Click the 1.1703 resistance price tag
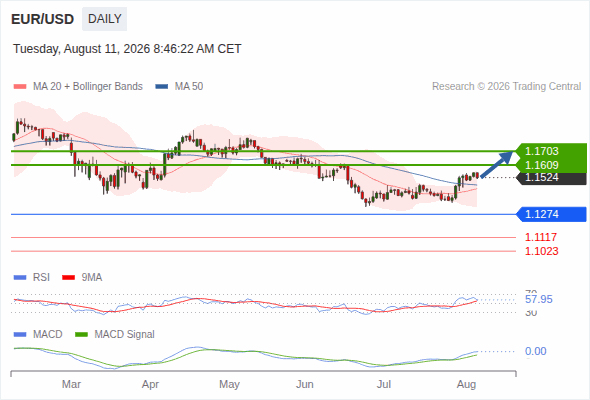Viewport: 590px width, 400px height. pos(552,151)
